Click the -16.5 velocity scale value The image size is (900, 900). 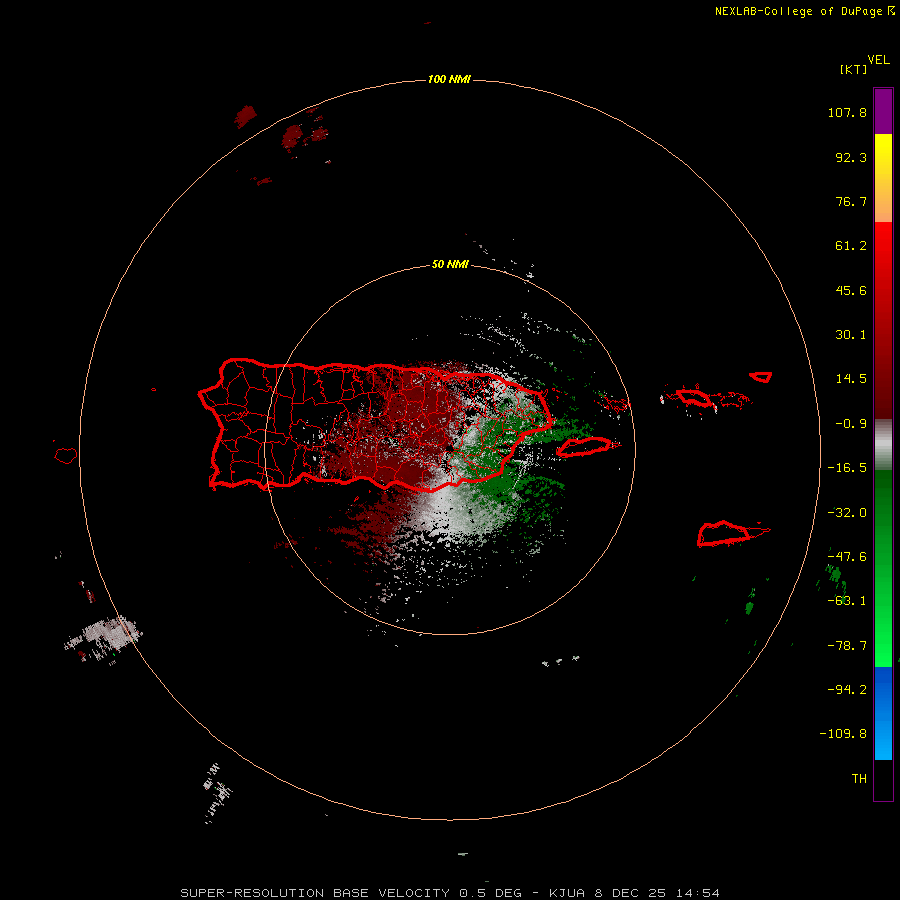847,468
